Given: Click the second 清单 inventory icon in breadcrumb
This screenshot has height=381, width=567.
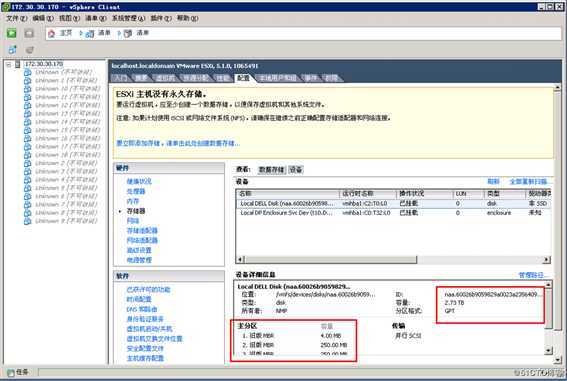Looking at the screenshot, I should (128, 34).
